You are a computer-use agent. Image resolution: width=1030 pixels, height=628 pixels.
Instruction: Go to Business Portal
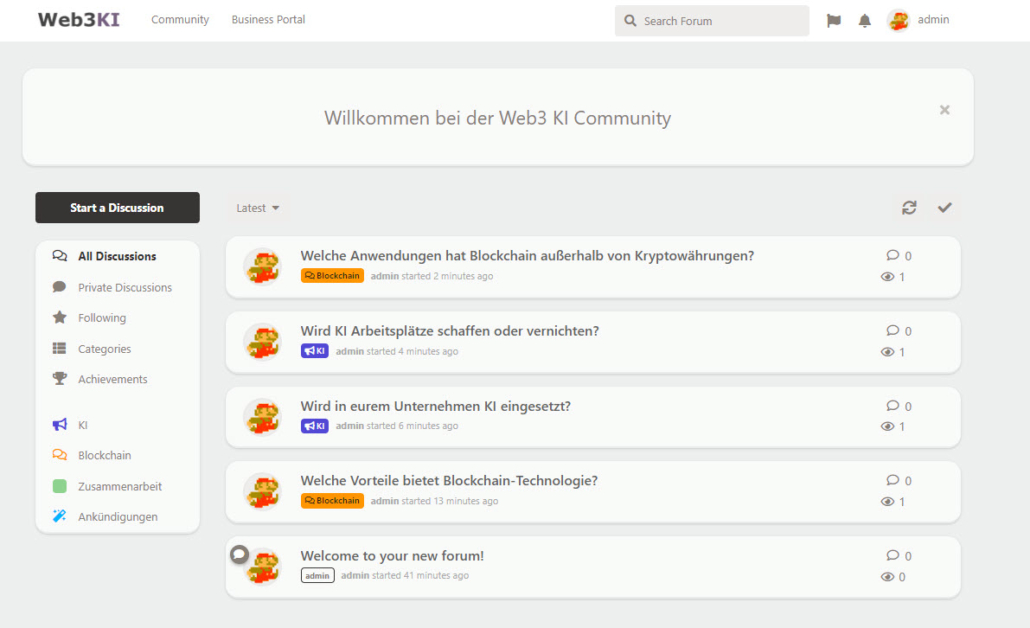(x=268, y=20)
